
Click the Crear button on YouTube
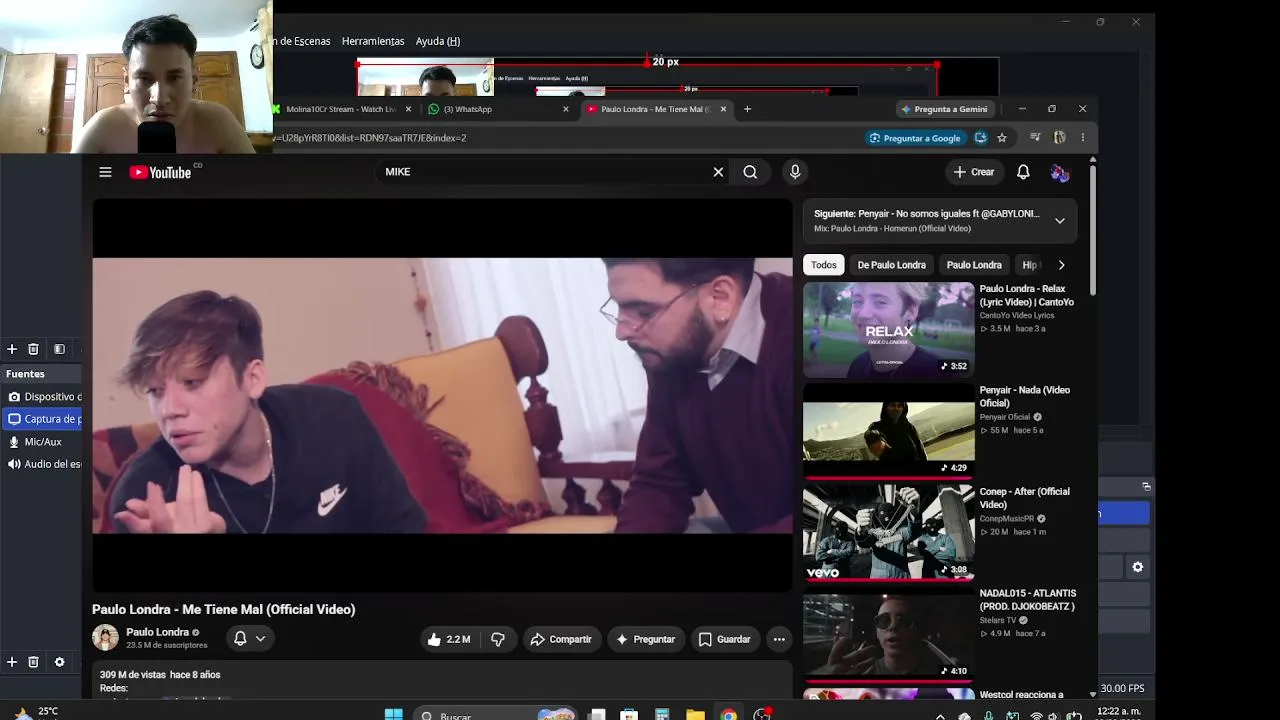[x=974, y=172]
